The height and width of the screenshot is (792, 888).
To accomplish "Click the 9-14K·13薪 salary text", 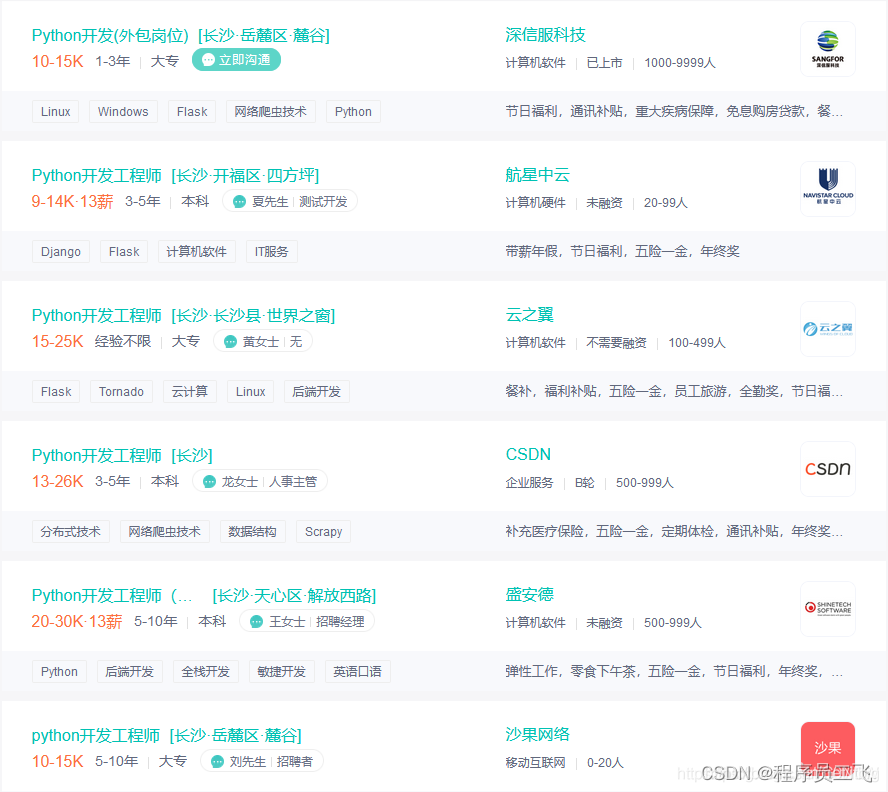I will pos(72,201).
